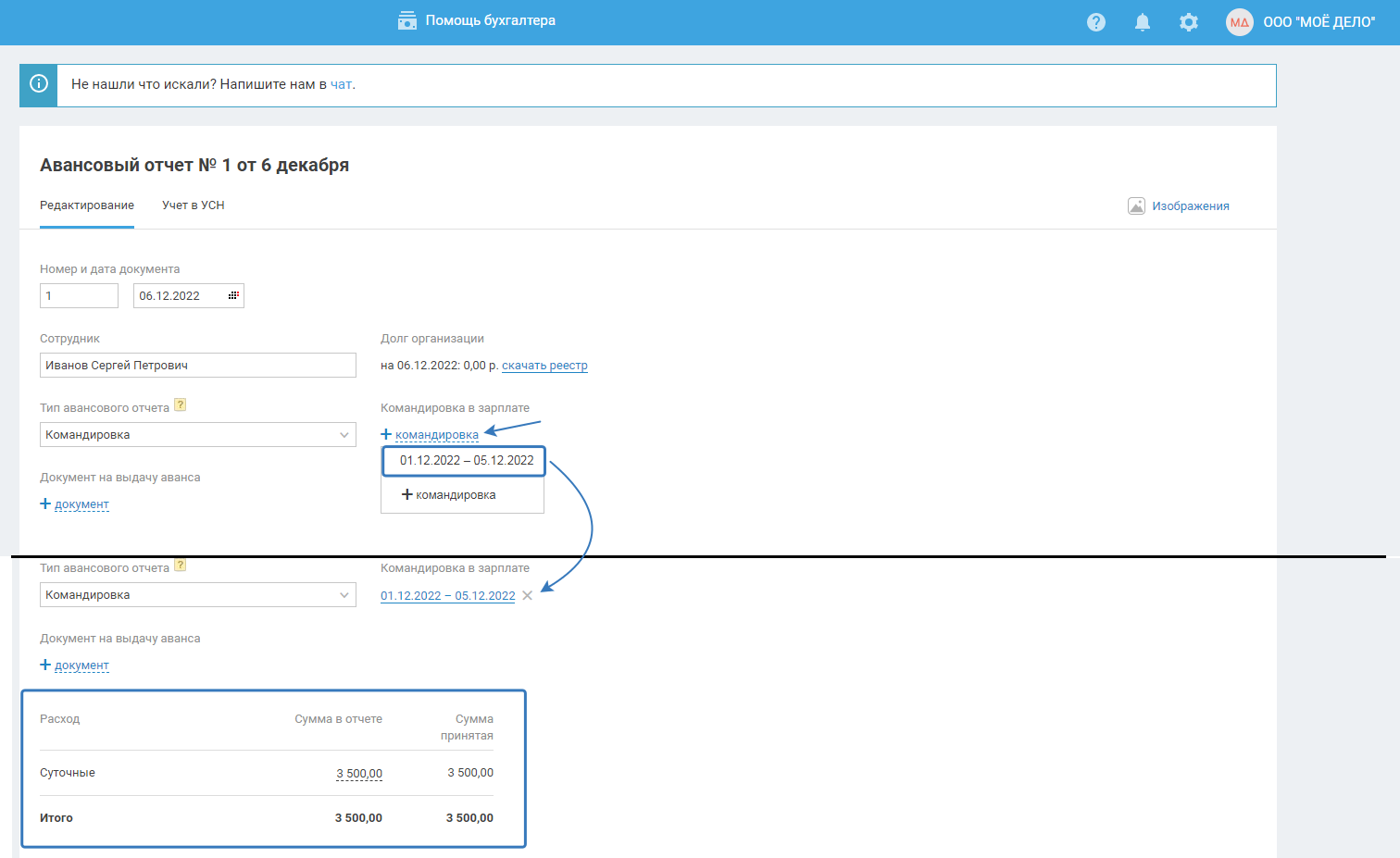Open notifications bell icon
The height and width of the screenshot is (858, 1400).
pos(1143,22)
